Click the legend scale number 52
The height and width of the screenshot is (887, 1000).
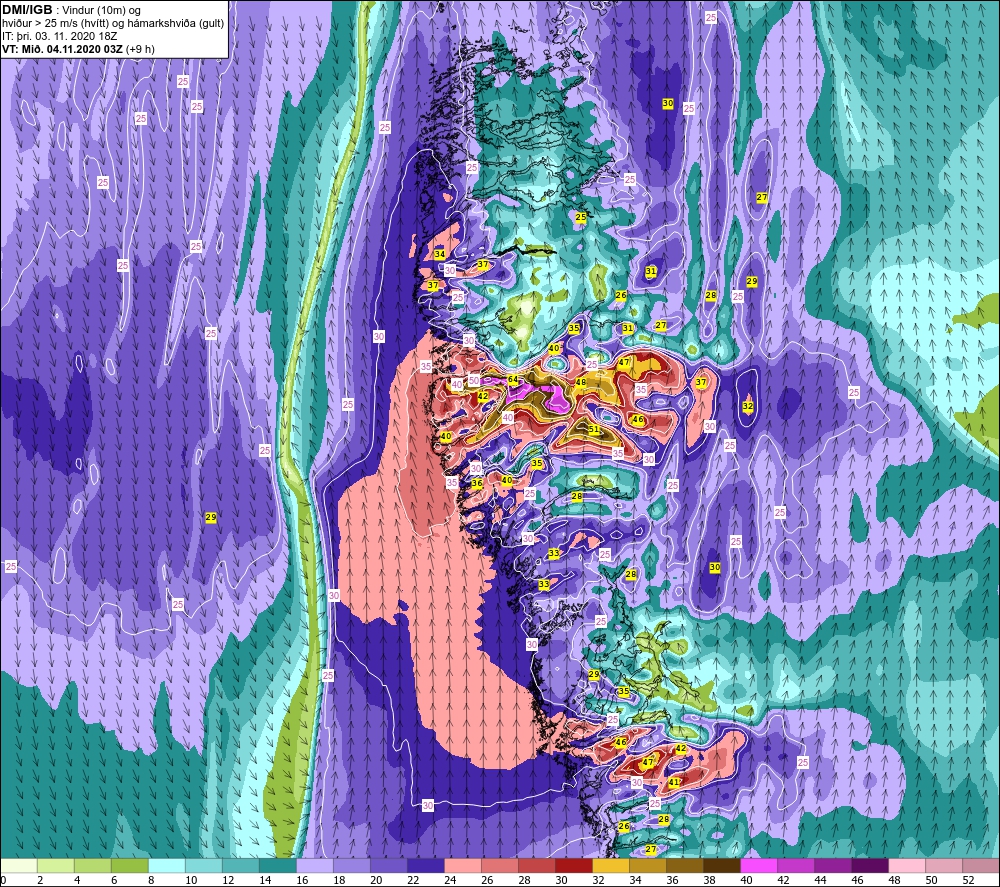click(x=968, y=880)
